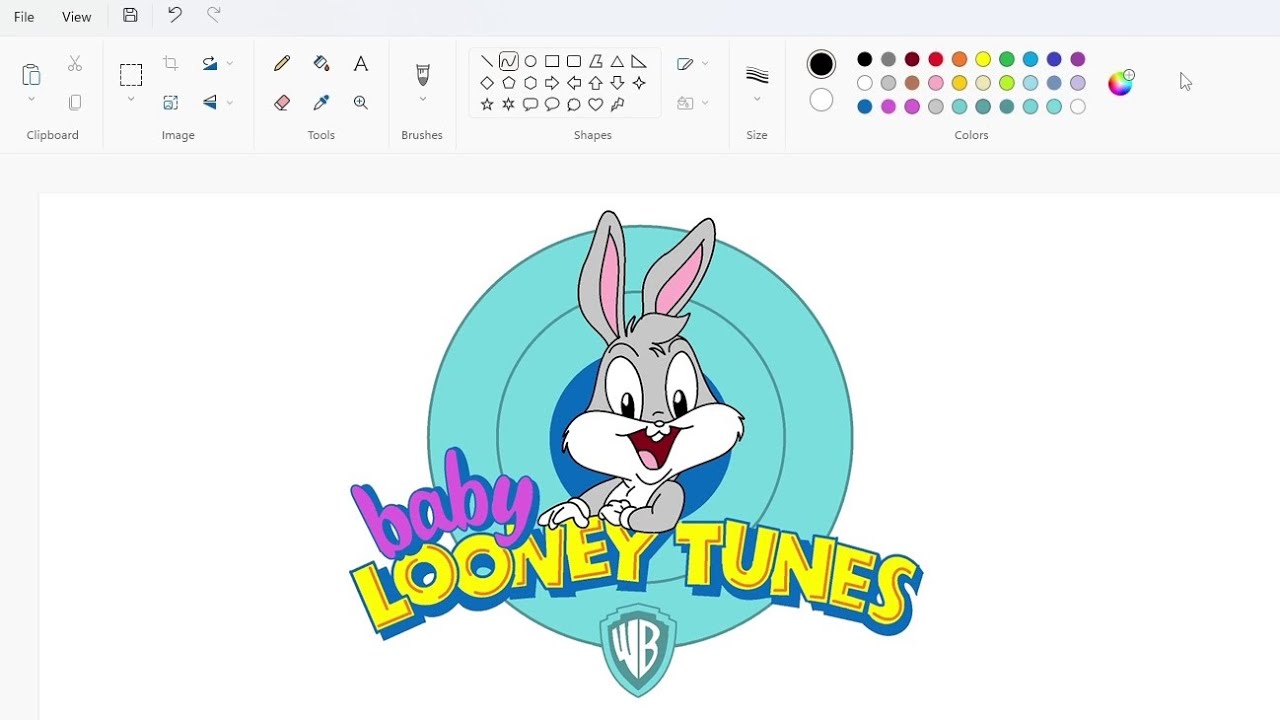
Task: Click the WB shield on the canvas
Action: (638, 650)
